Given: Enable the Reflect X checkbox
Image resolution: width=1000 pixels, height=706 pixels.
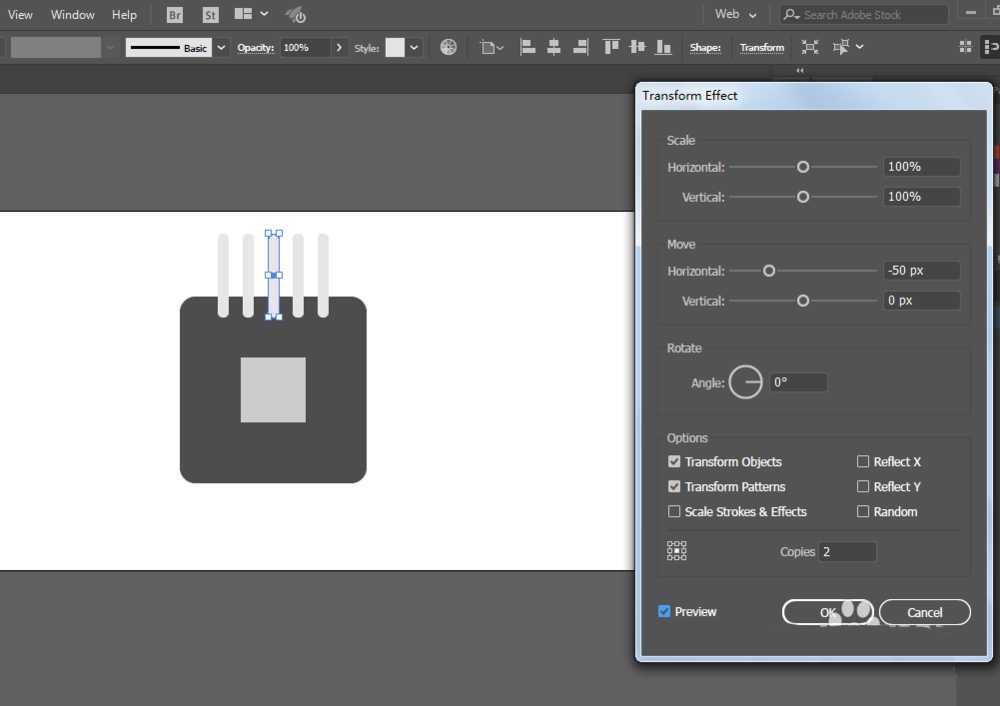Looking at the screenshot, I should [x=863, y=462].
